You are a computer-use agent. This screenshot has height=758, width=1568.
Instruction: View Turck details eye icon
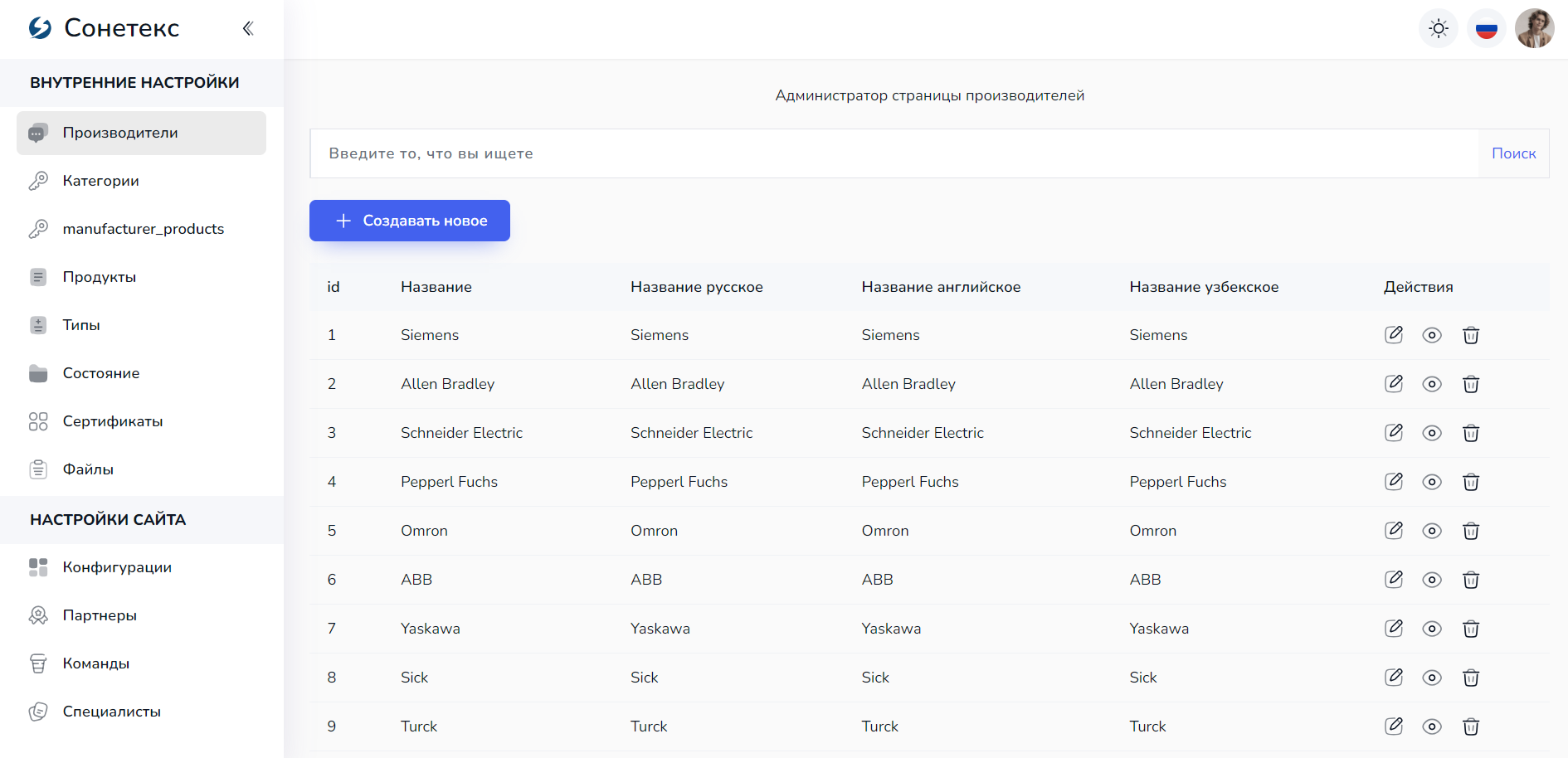(x=1432, y=726)
